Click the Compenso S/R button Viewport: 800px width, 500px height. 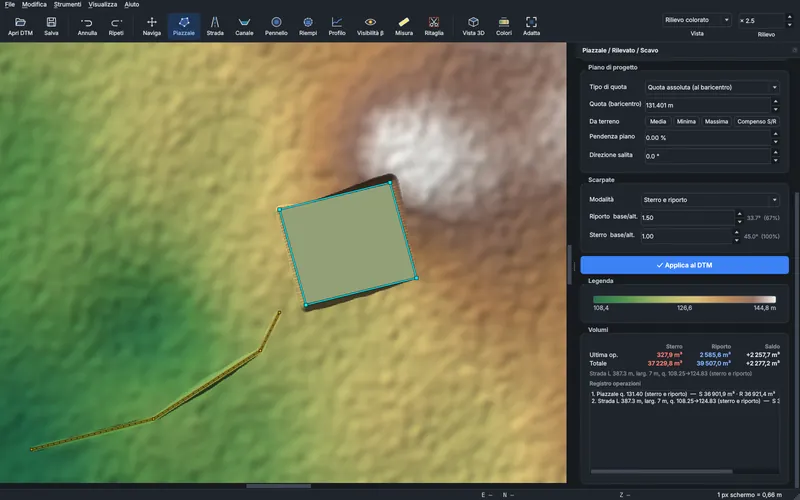click(756, 121)
